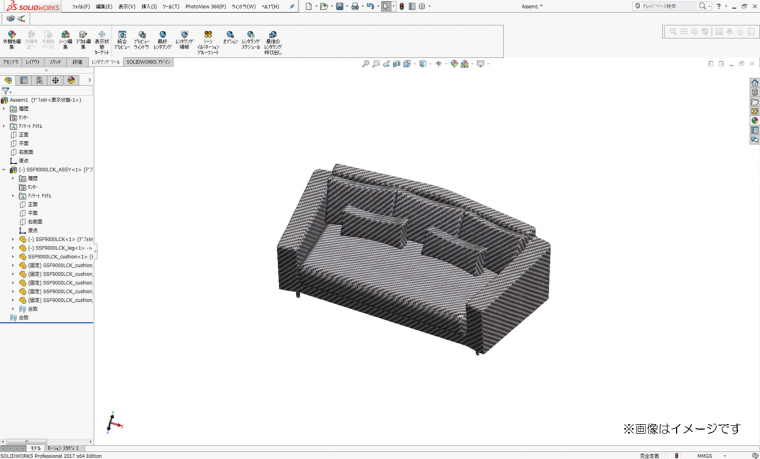Collapse the SSP9000LCK_ASSY<1> tree node
Viewport: 760px width, 459px height.
coord(4,170)
